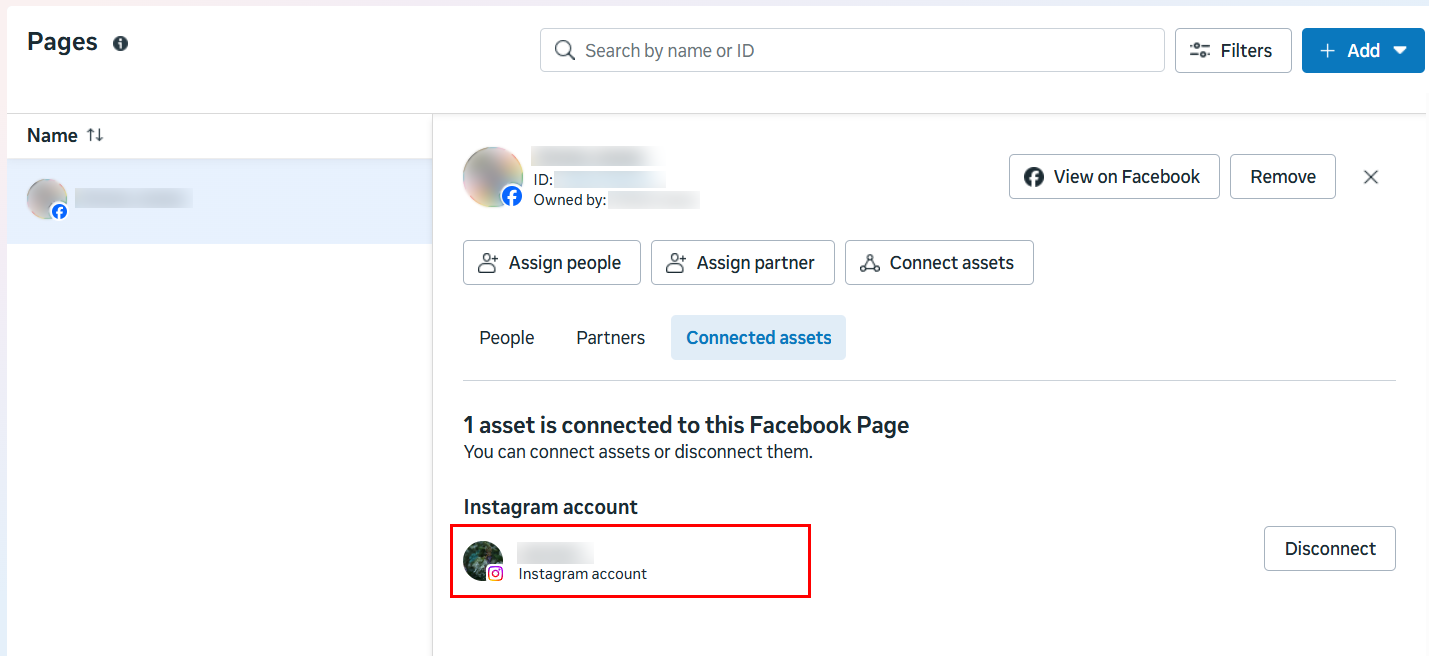Click the Name column header
This screenshot has width=1429, height=656.
click(52, 135)
